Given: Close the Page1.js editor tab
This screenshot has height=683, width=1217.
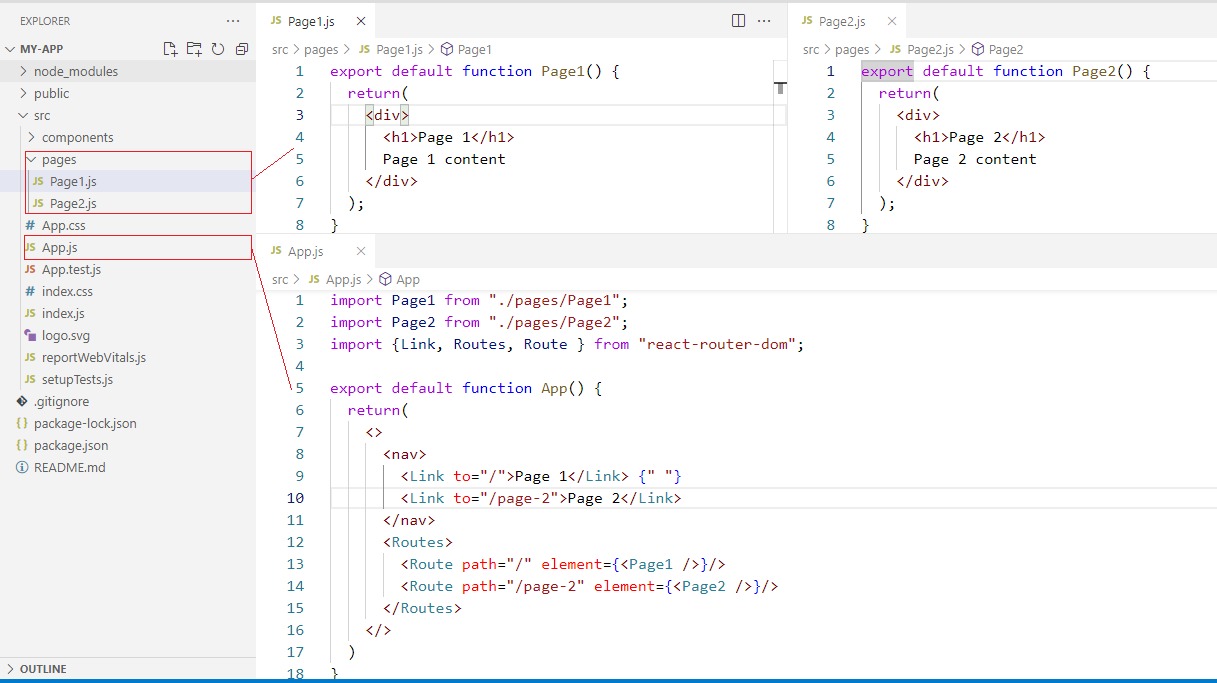Looking at the screenshot, I should click(361, 21).
